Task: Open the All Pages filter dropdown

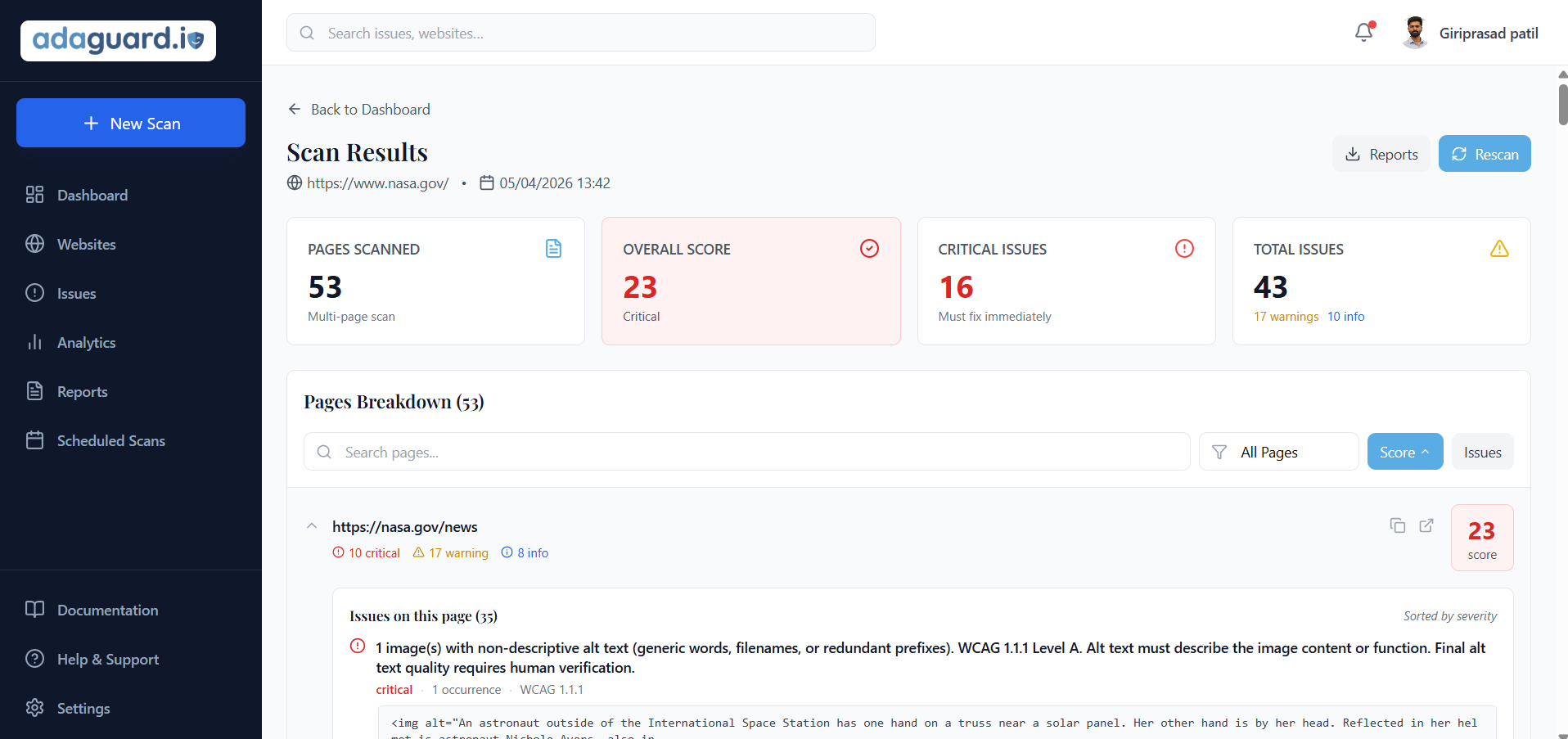Action: pyautogui.click(x=1278, y=452)
